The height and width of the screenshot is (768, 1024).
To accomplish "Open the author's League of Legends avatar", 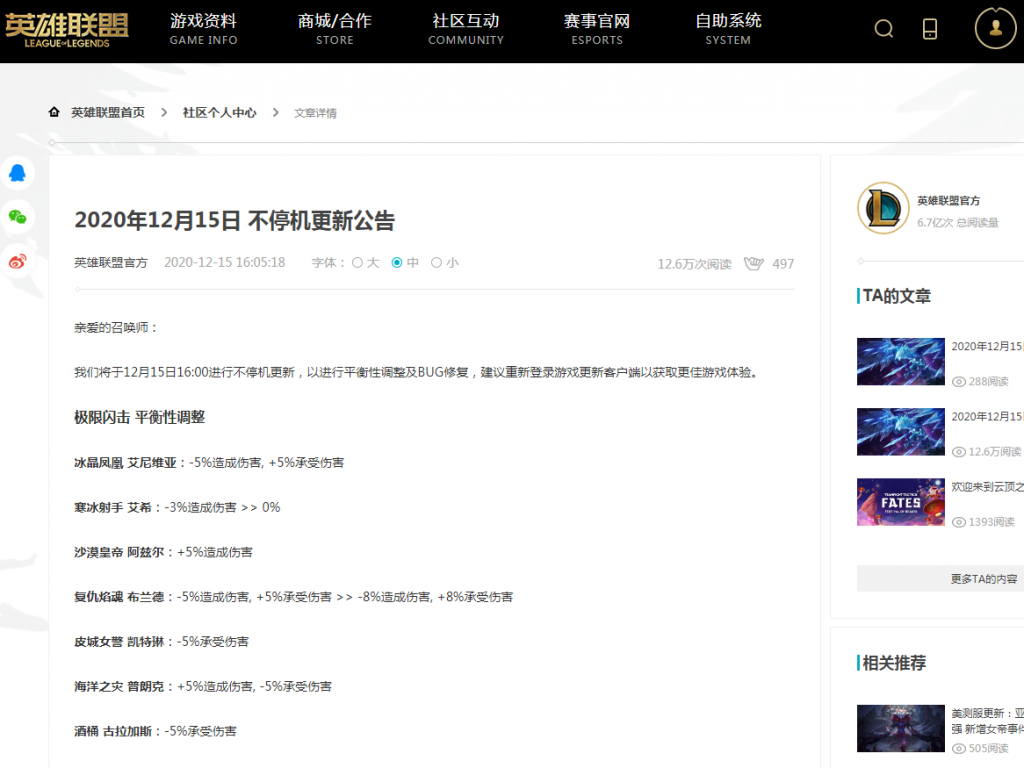I will coord(883,208).
